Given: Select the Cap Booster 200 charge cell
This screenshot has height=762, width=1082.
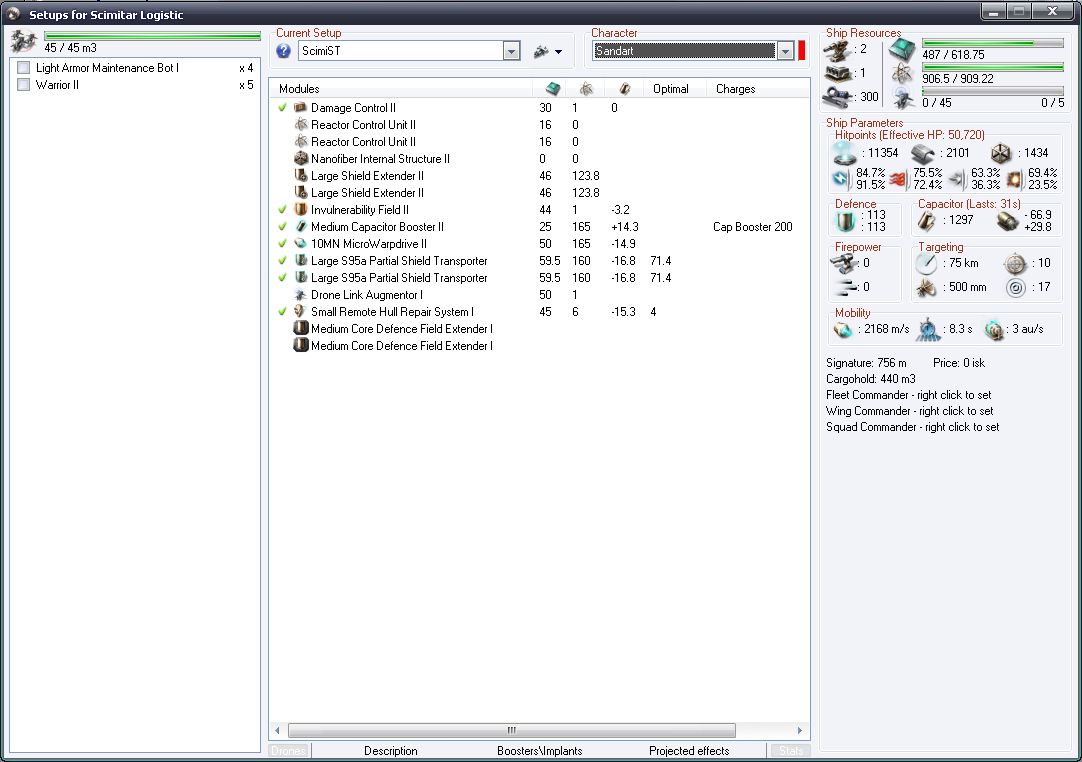Looking at the screenshot, I should [x=752, y=226].
